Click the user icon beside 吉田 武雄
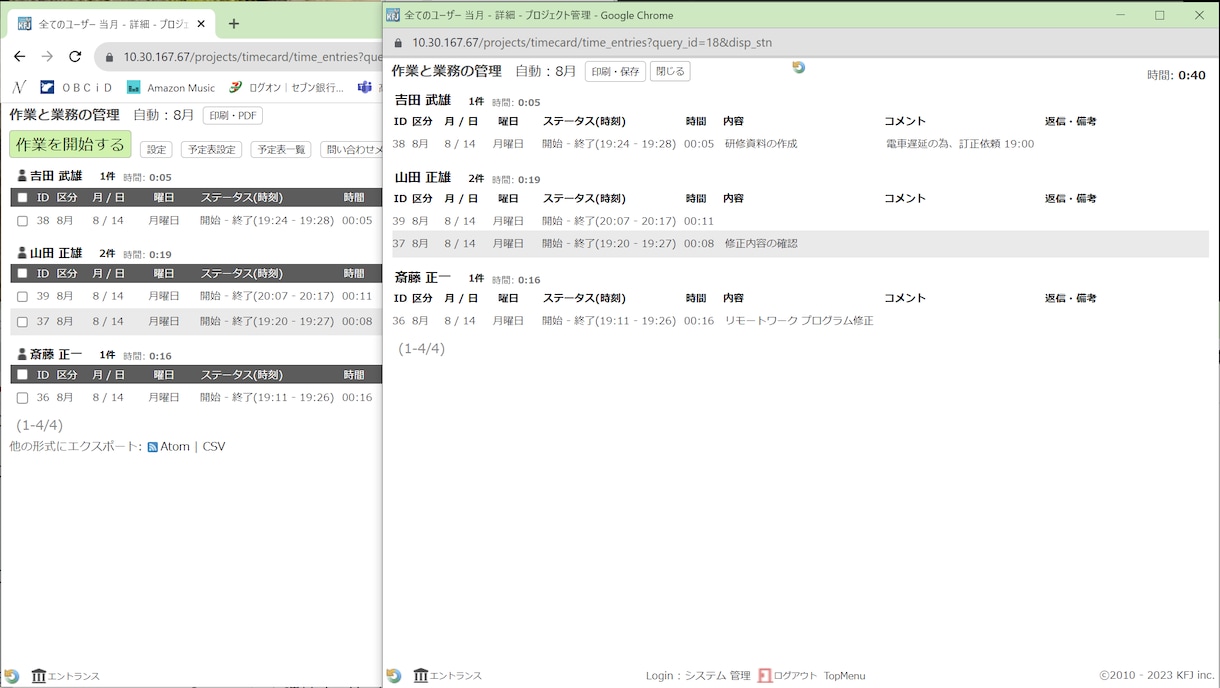The width and height of the screenshot is (1220, 688). point(22,176)
